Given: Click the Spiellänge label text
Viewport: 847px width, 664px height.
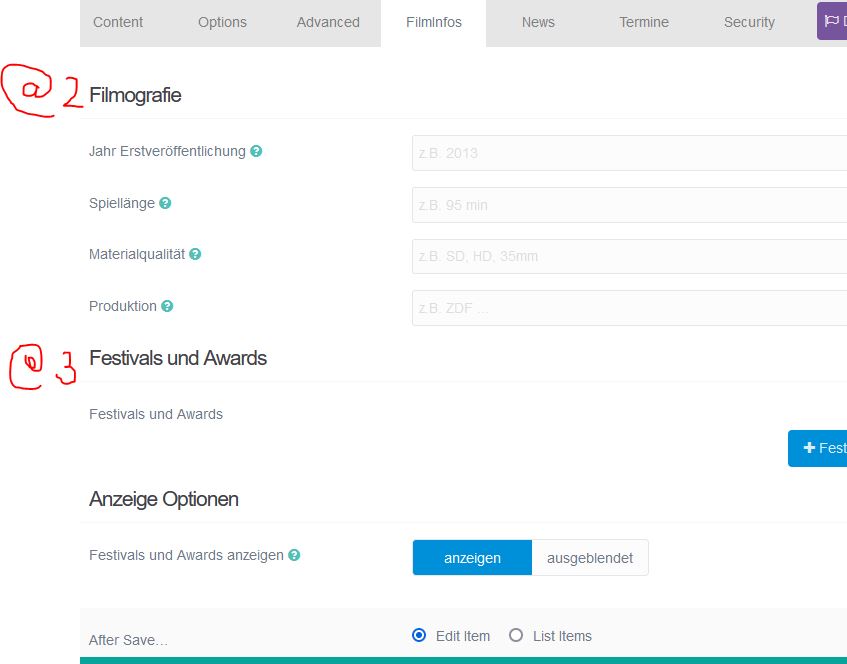Looking at the screenshot, I should coord(122,203).
